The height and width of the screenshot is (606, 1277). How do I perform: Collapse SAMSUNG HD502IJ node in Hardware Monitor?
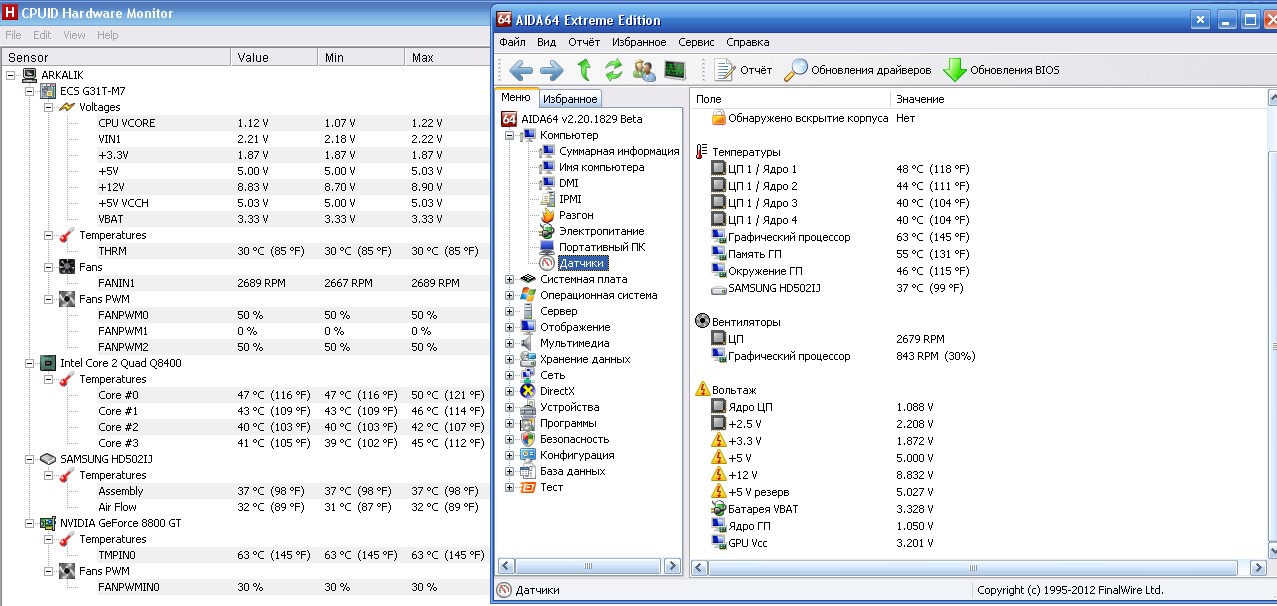tap(30, 459)
